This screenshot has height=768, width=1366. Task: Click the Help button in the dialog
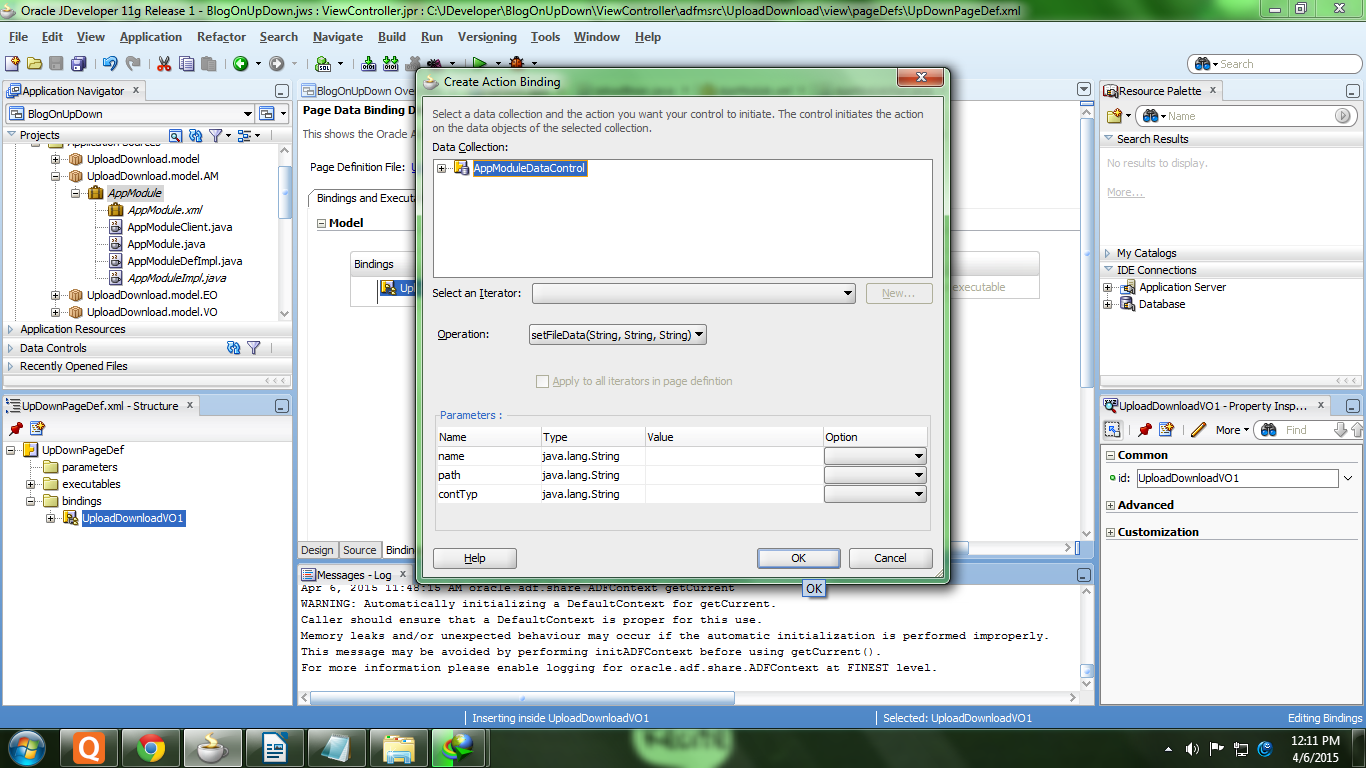pyautogui.click(x=475, y=558)
